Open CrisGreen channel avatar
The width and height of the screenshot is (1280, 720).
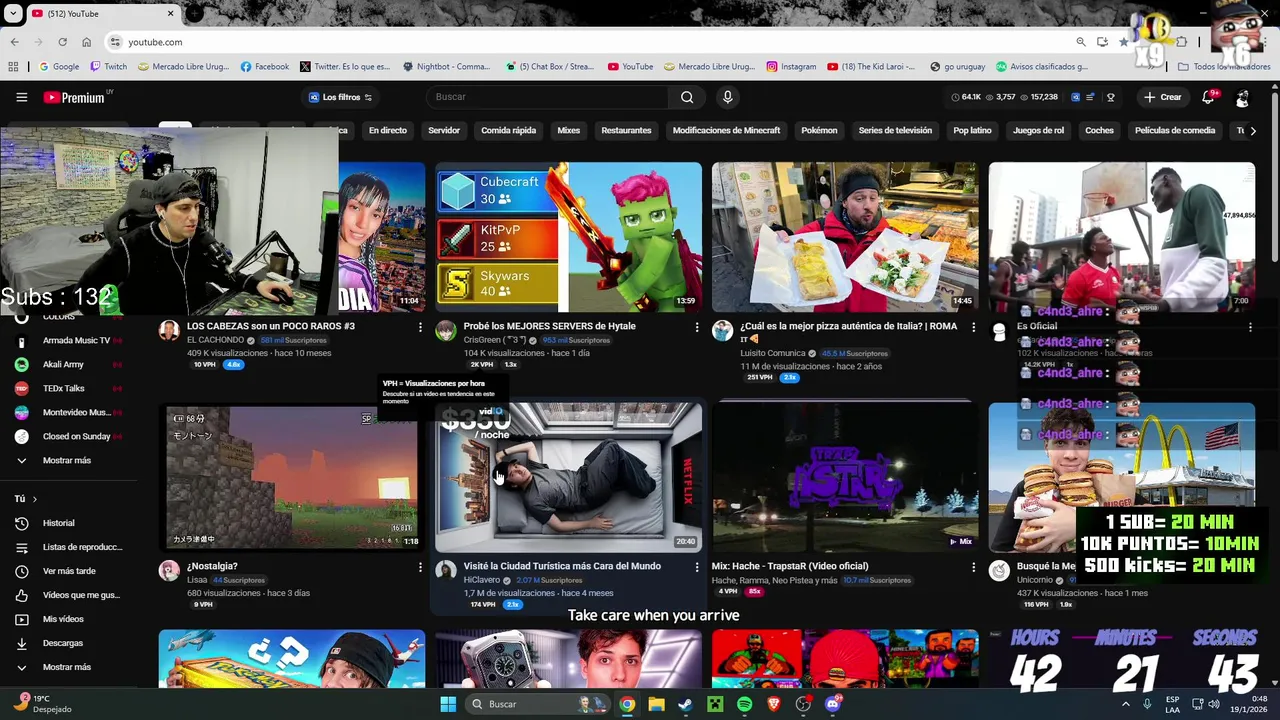click(446, 331)
